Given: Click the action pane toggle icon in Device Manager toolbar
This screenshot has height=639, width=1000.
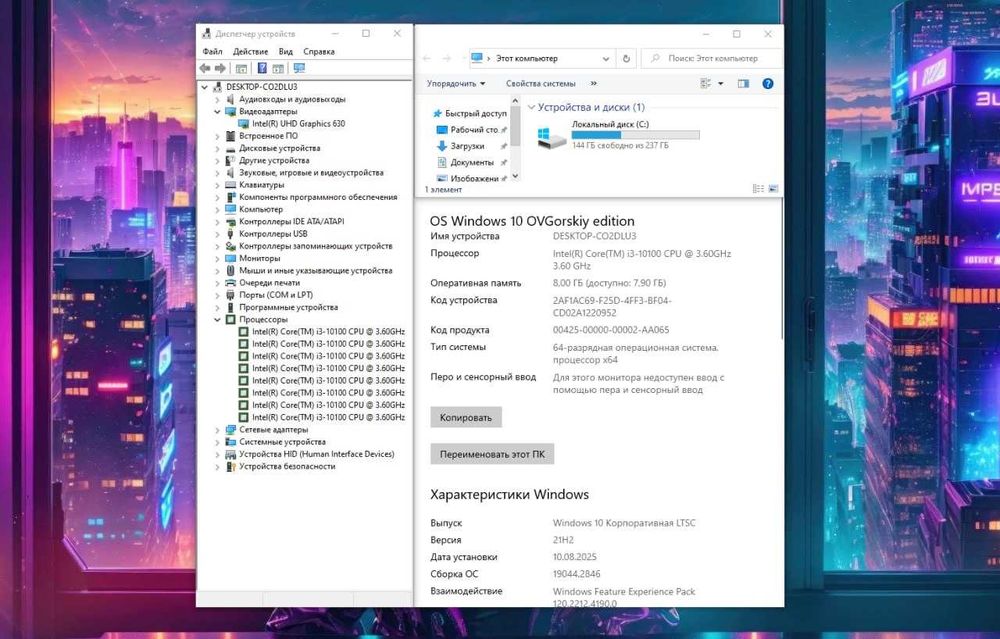Looking at the screenshot, I should pyautogui.click(x=278, y=68).
